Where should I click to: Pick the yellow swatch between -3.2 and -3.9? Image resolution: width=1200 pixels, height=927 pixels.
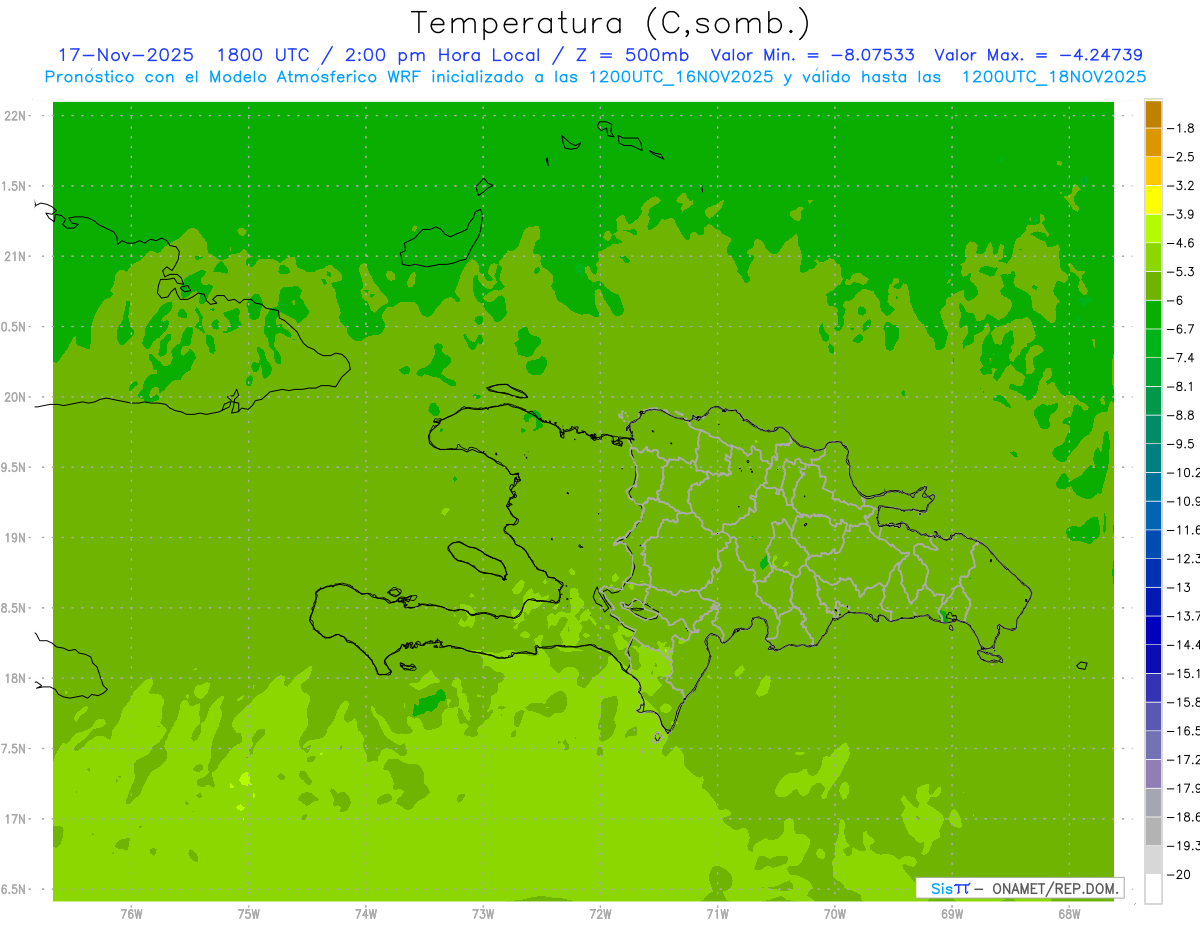(1153, 200)
